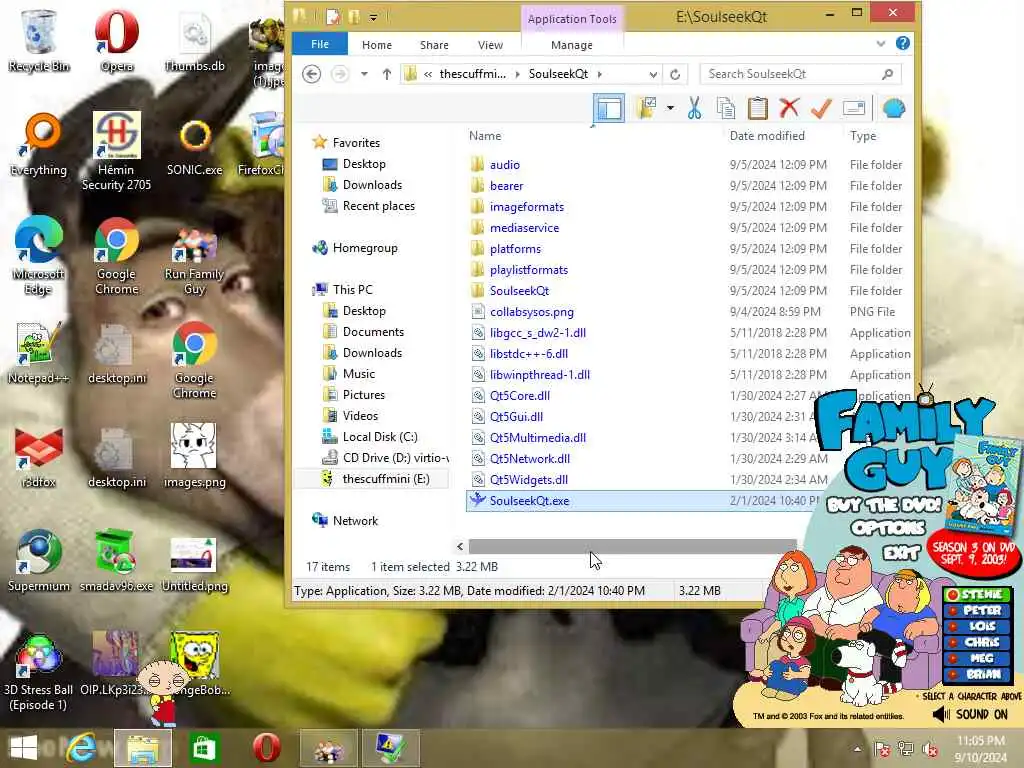Select MEG character button
Viewport: 1024px width, 768px height.
978,658
